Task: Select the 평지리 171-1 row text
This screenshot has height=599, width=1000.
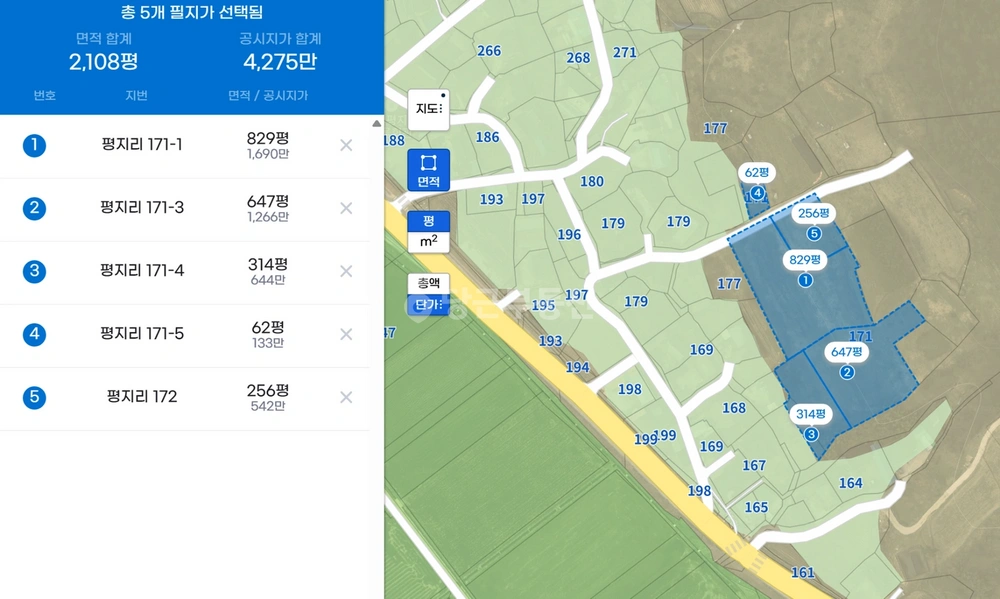Action: pos(142,145)
